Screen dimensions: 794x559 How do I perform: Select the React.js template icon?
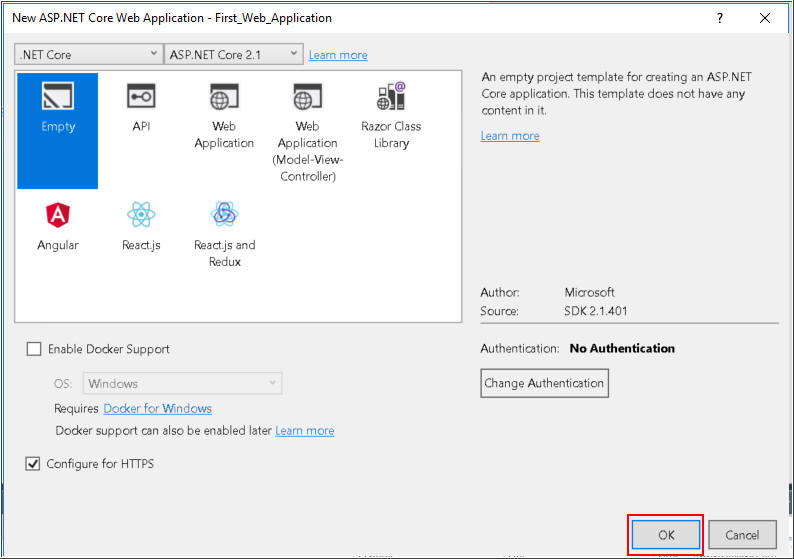[x=141, y=215]
